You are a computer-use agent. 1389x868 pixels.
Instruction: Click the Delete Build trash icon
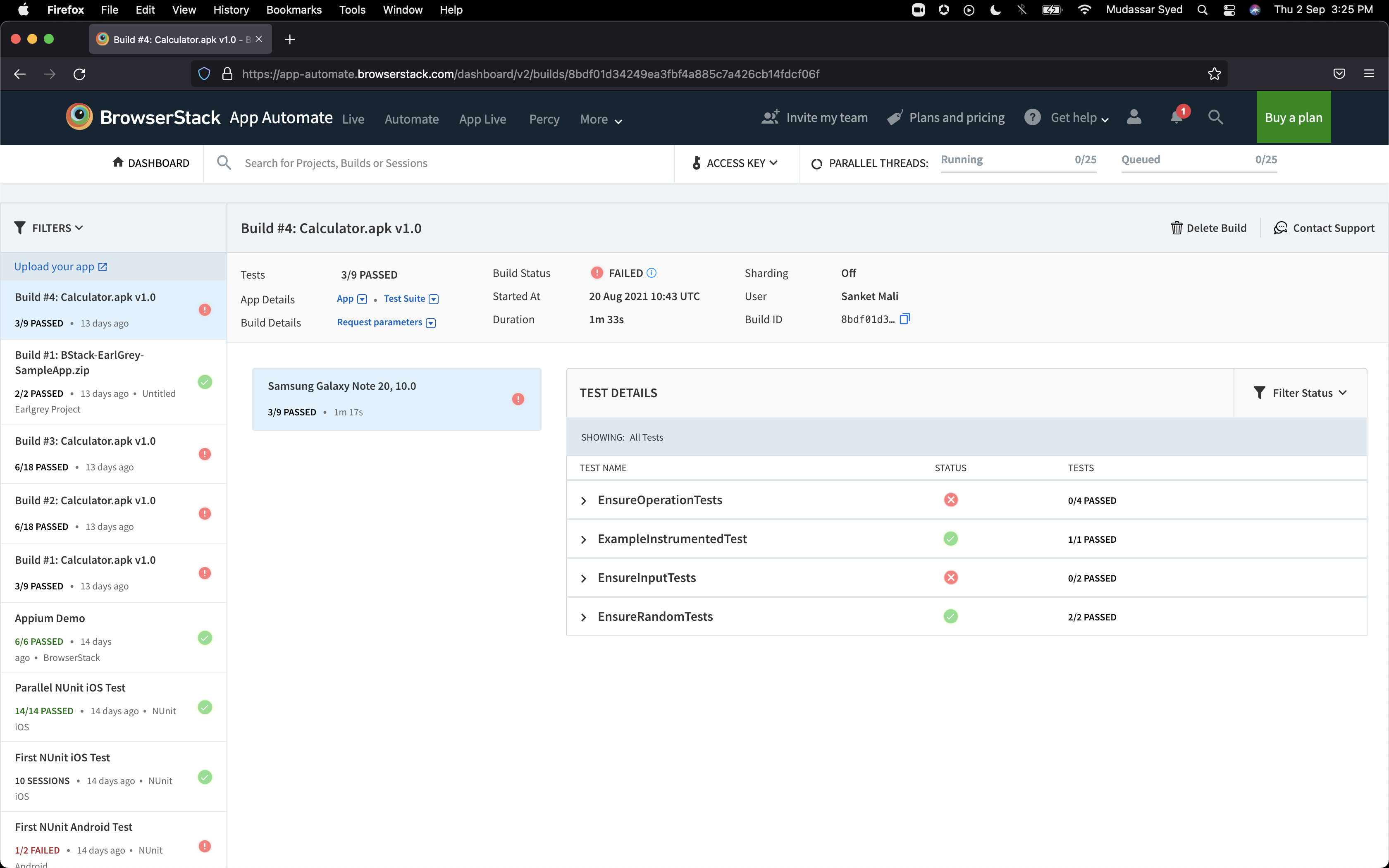[1177, 228]
